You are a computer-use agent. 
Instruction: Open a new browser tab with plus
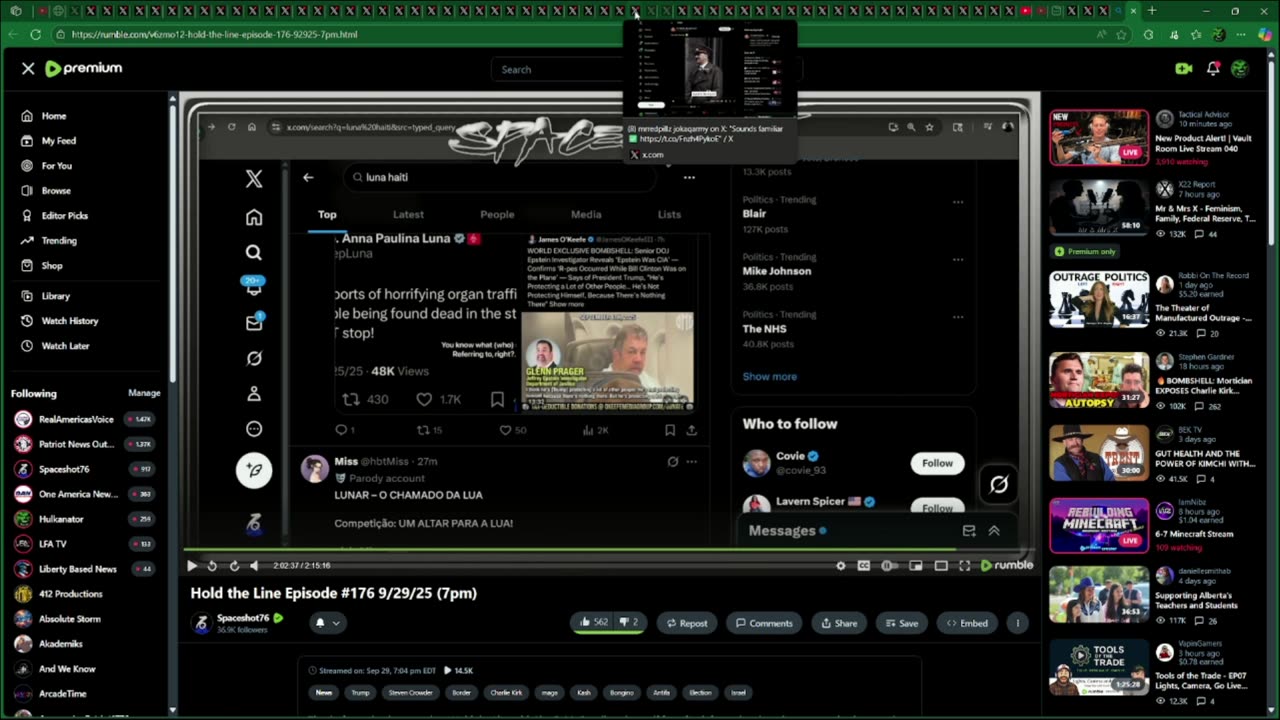[x=1151, y=11]
